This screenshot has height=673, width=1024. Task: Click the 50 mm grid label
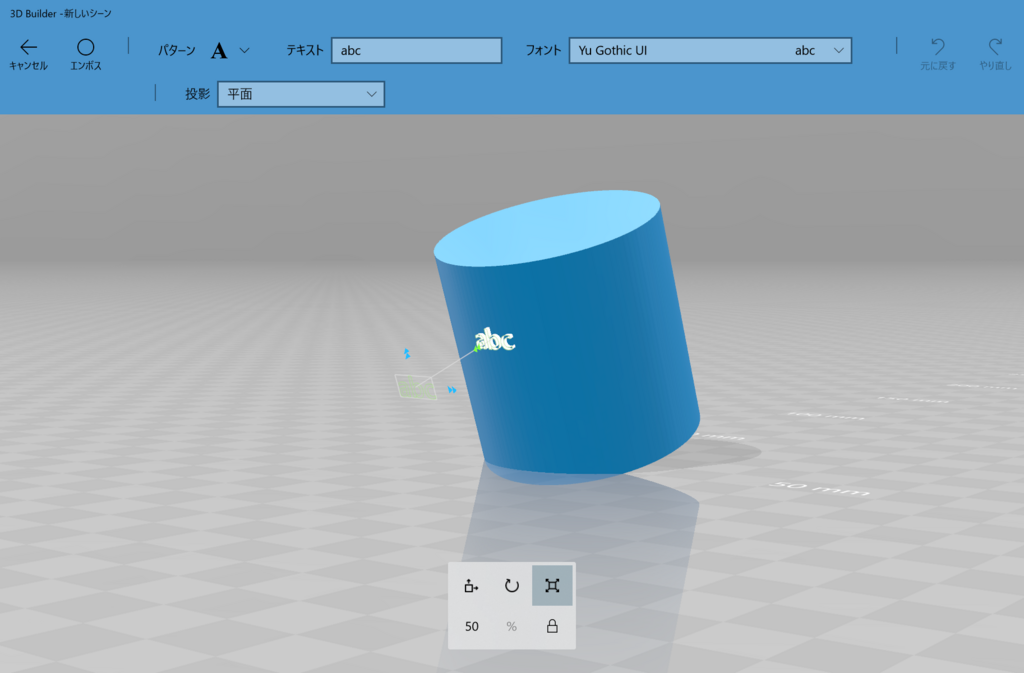pyautogui.click(x=819, y=488)
